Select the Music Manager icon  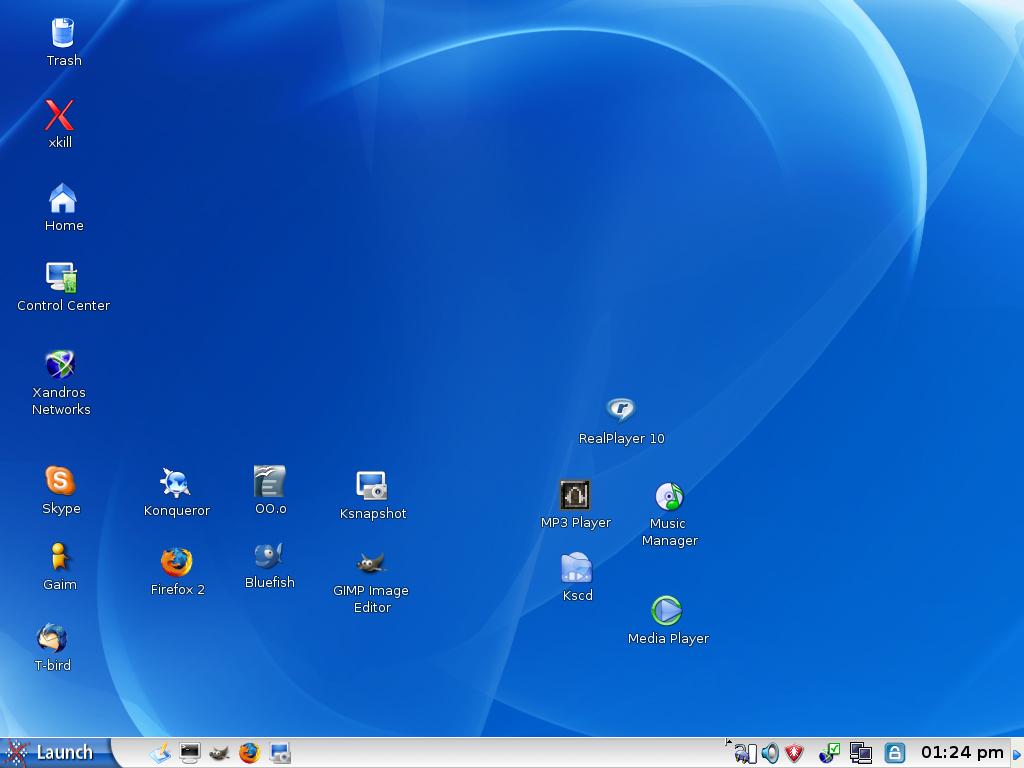(x=669, y=496)
